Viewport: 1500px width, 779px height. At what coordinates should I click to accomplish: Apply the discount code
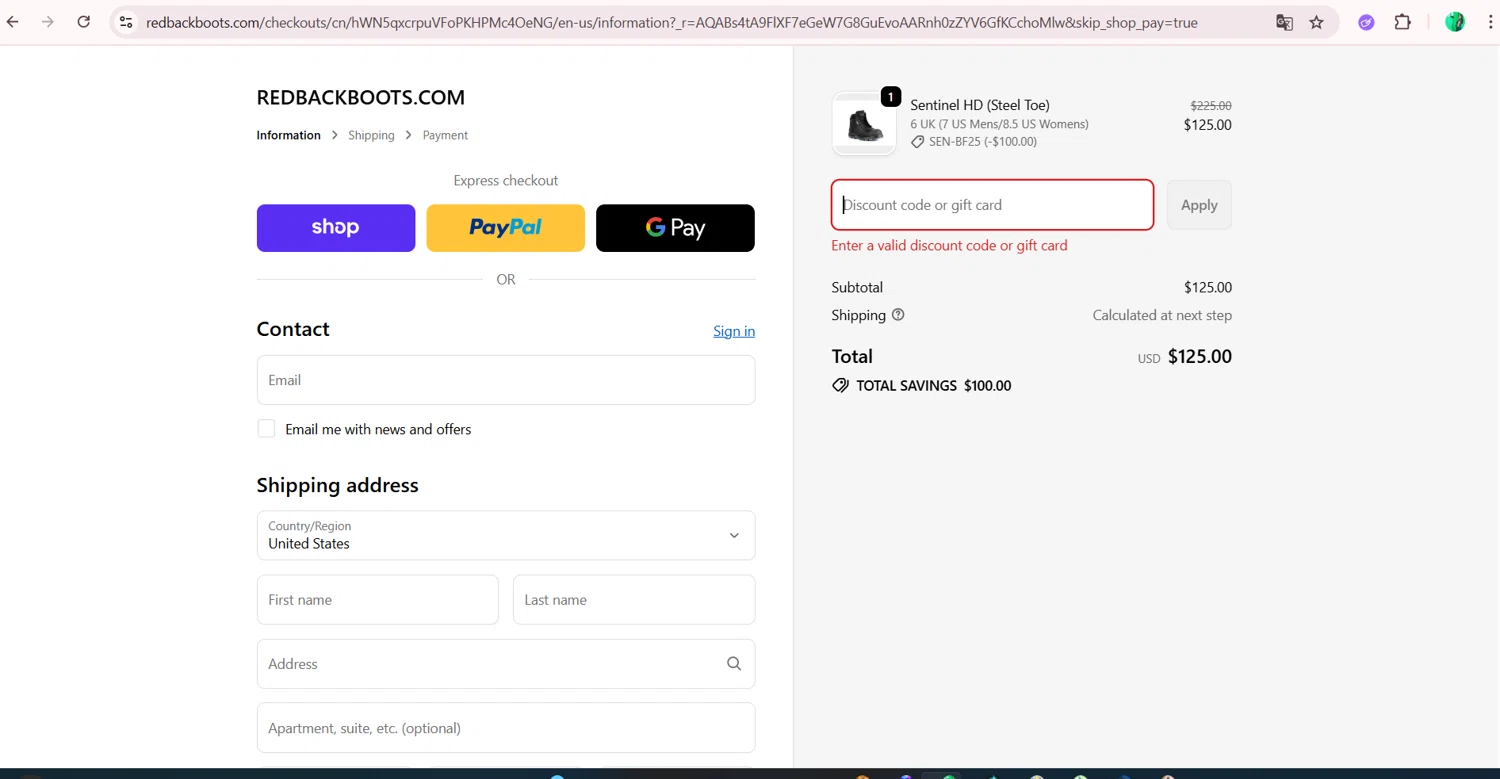click(1199, 205)
